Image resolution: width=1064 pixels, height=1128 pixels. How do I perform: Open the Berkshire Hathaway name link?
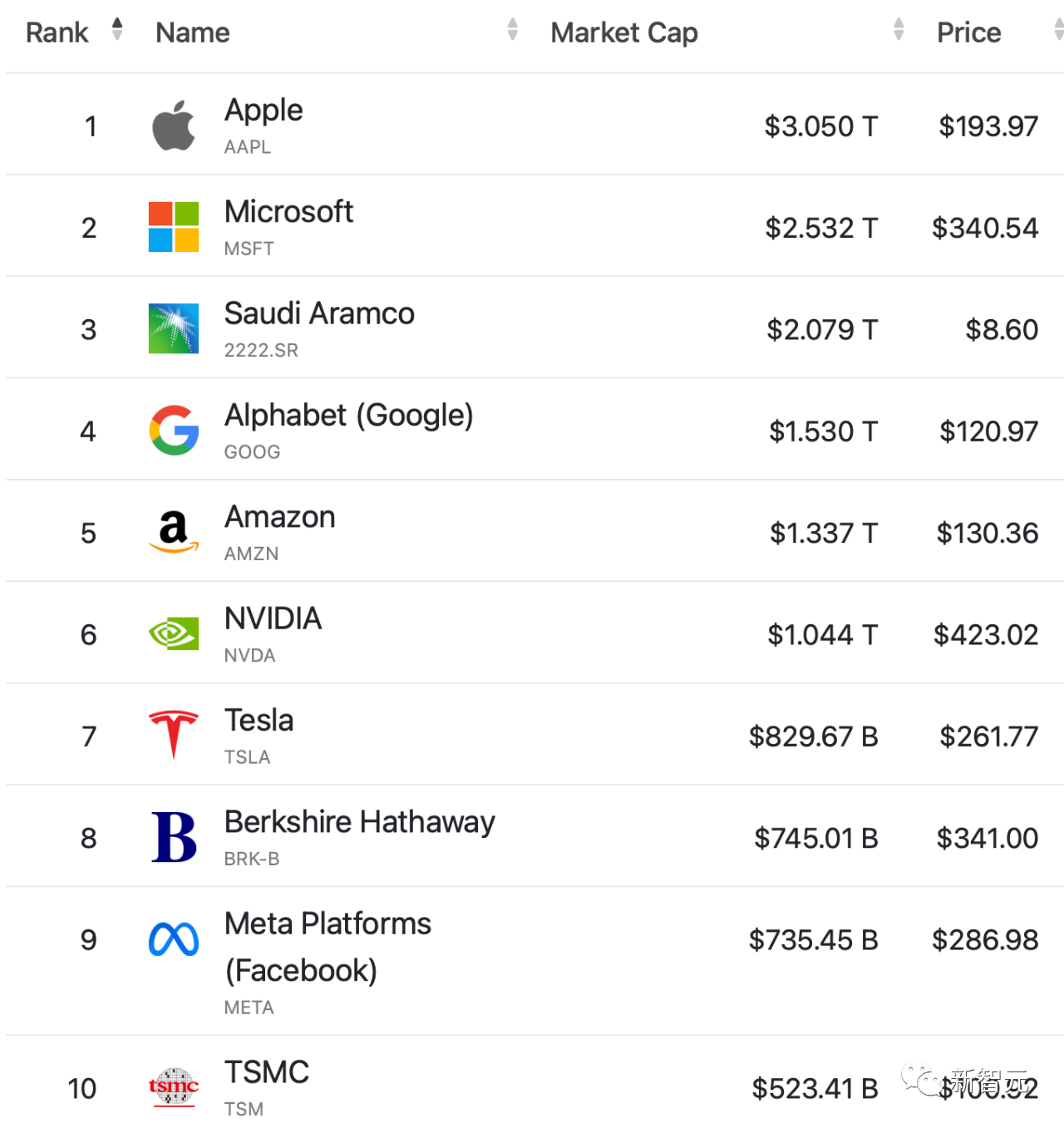[359, 822]
